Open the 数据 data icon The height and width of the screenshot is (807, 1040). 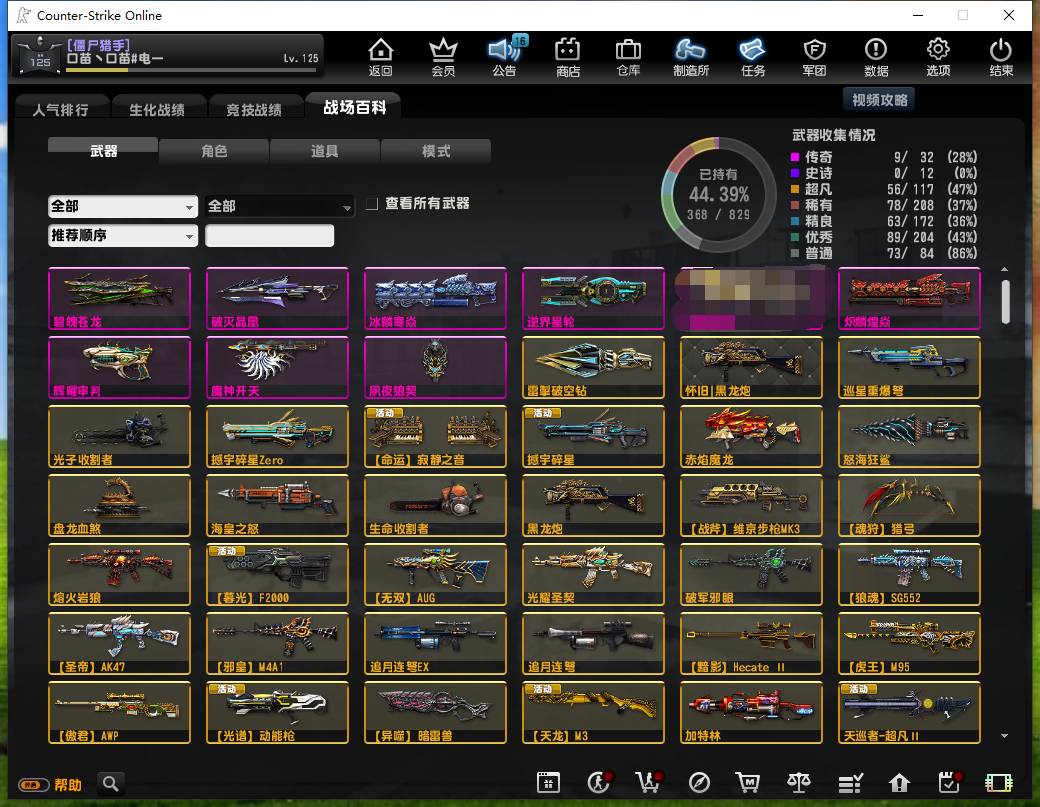pos(876,56)
